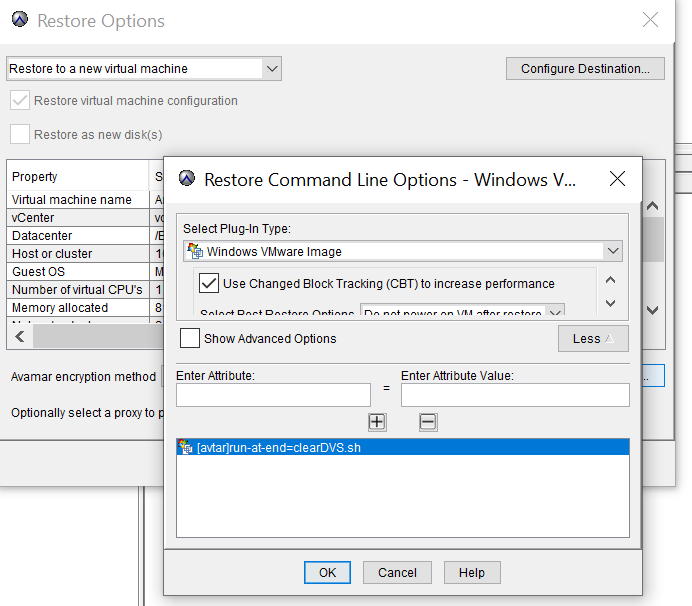Confirm with the OK button
This screenshot has width=692, height=606.
327,572
